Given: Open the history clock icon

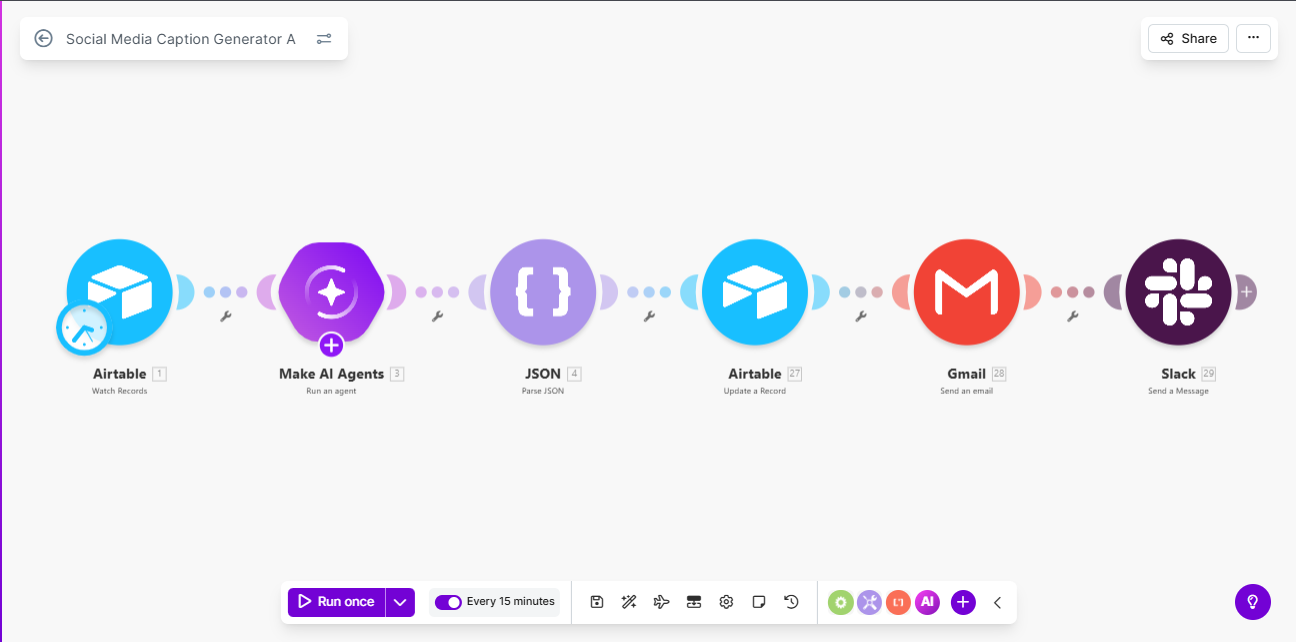Looking at the screenshot, I should pyautogui.click(x=791, y=602).
